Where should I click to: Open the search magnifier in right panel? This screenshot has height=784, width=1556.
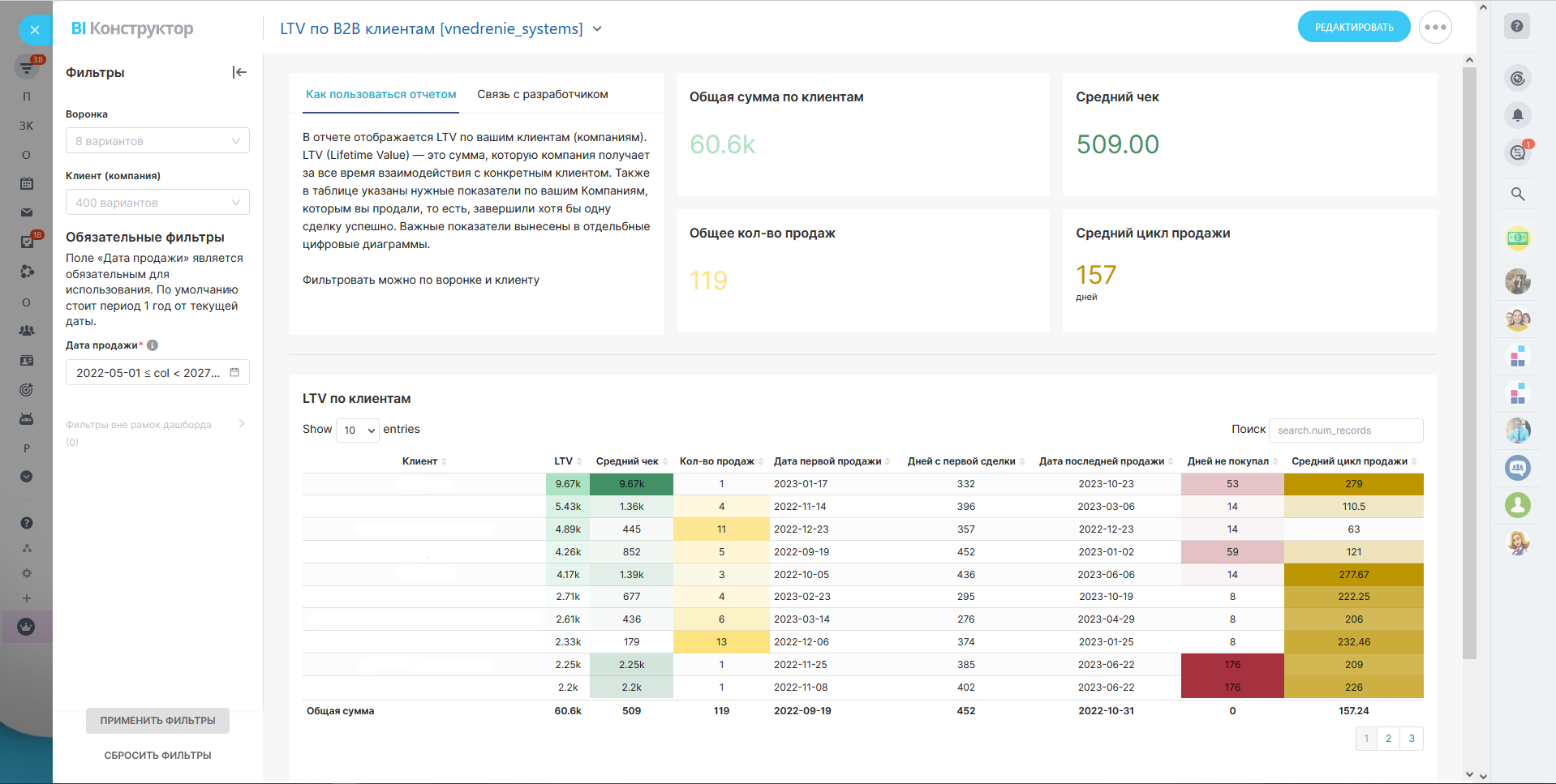pyautogui.click(x=1517, y=194)
